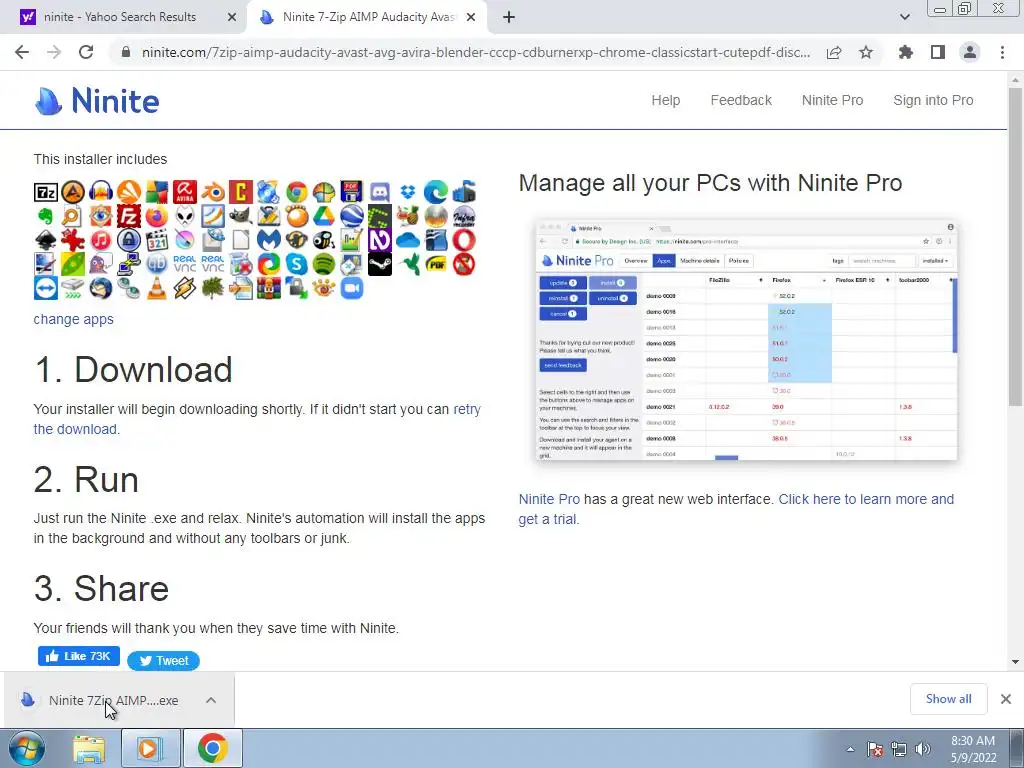Bookmark this page with the star
1024x768 pixels.
[866, 52]
